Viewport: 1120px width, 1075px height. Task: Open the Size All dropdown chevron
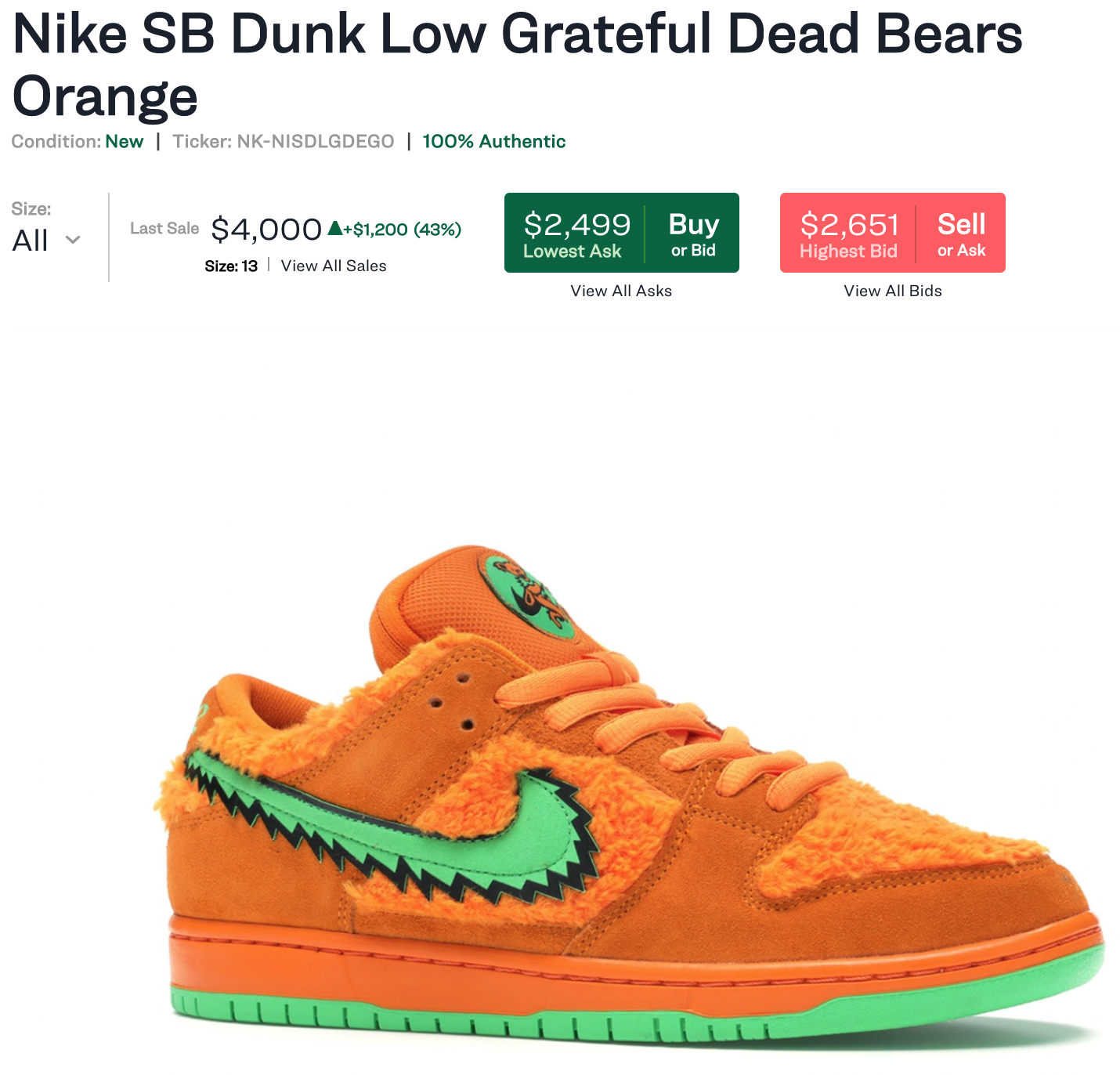coord(73,240)
